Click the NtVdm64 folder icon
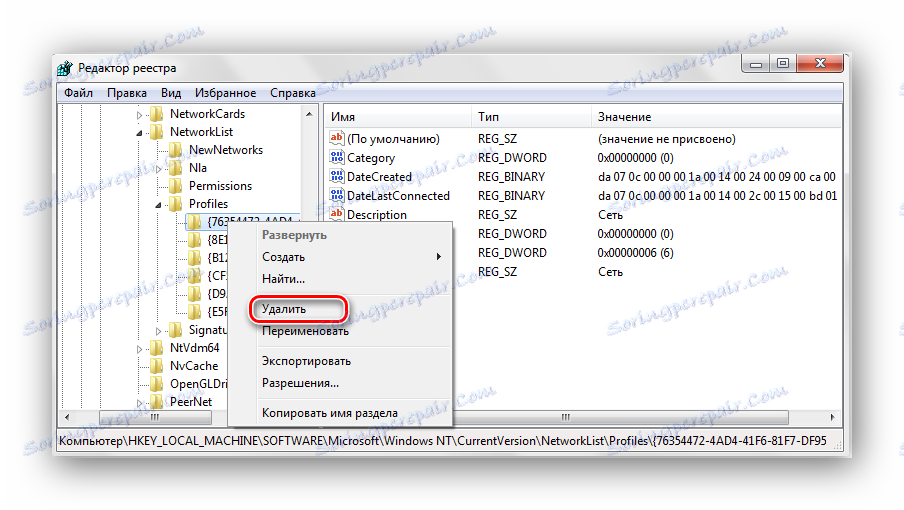Screen dimensions: 904x510 [156, 347]
